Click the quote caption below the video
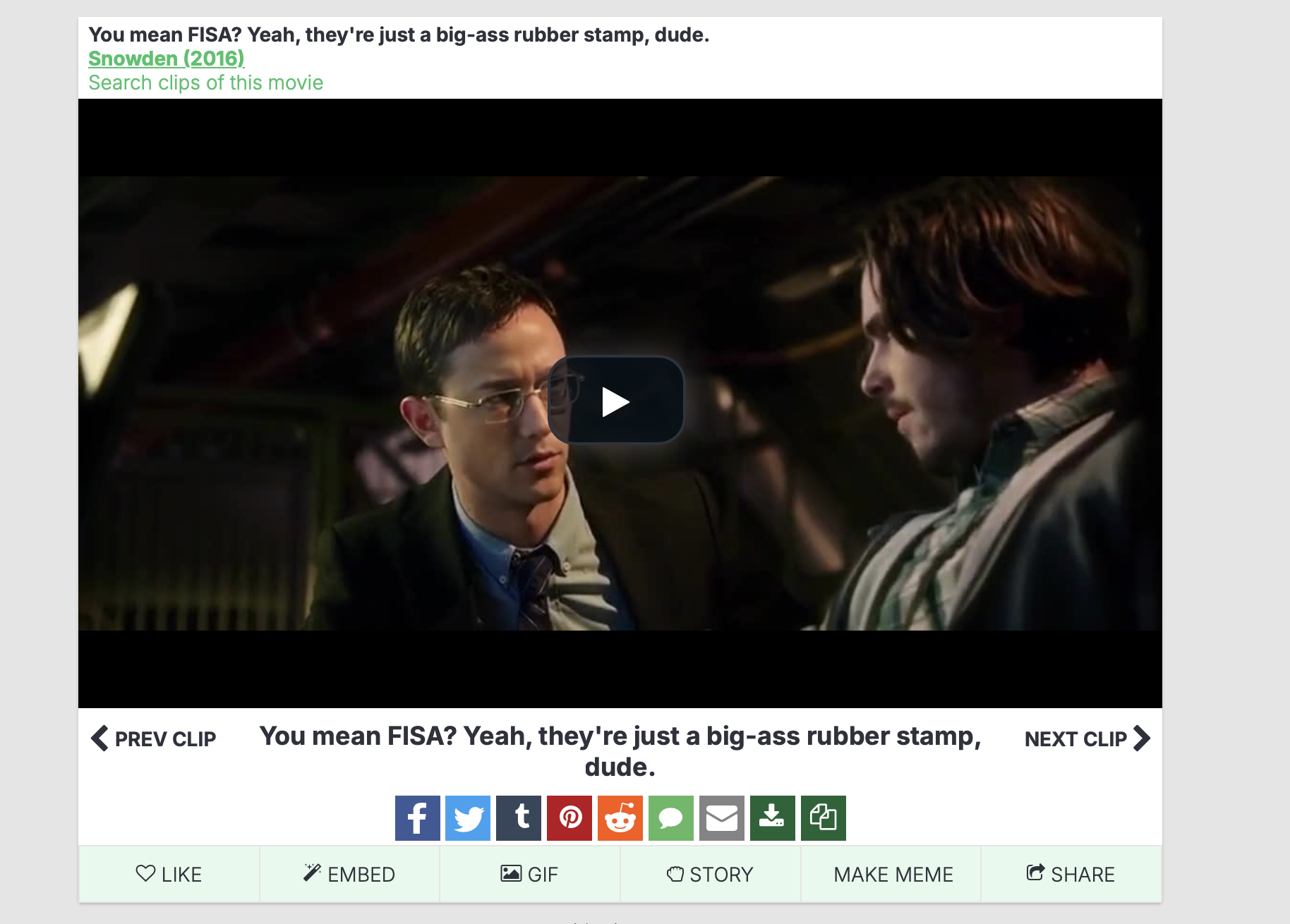The height and width of the screenshot is (924, 1290). click(620, 751)
